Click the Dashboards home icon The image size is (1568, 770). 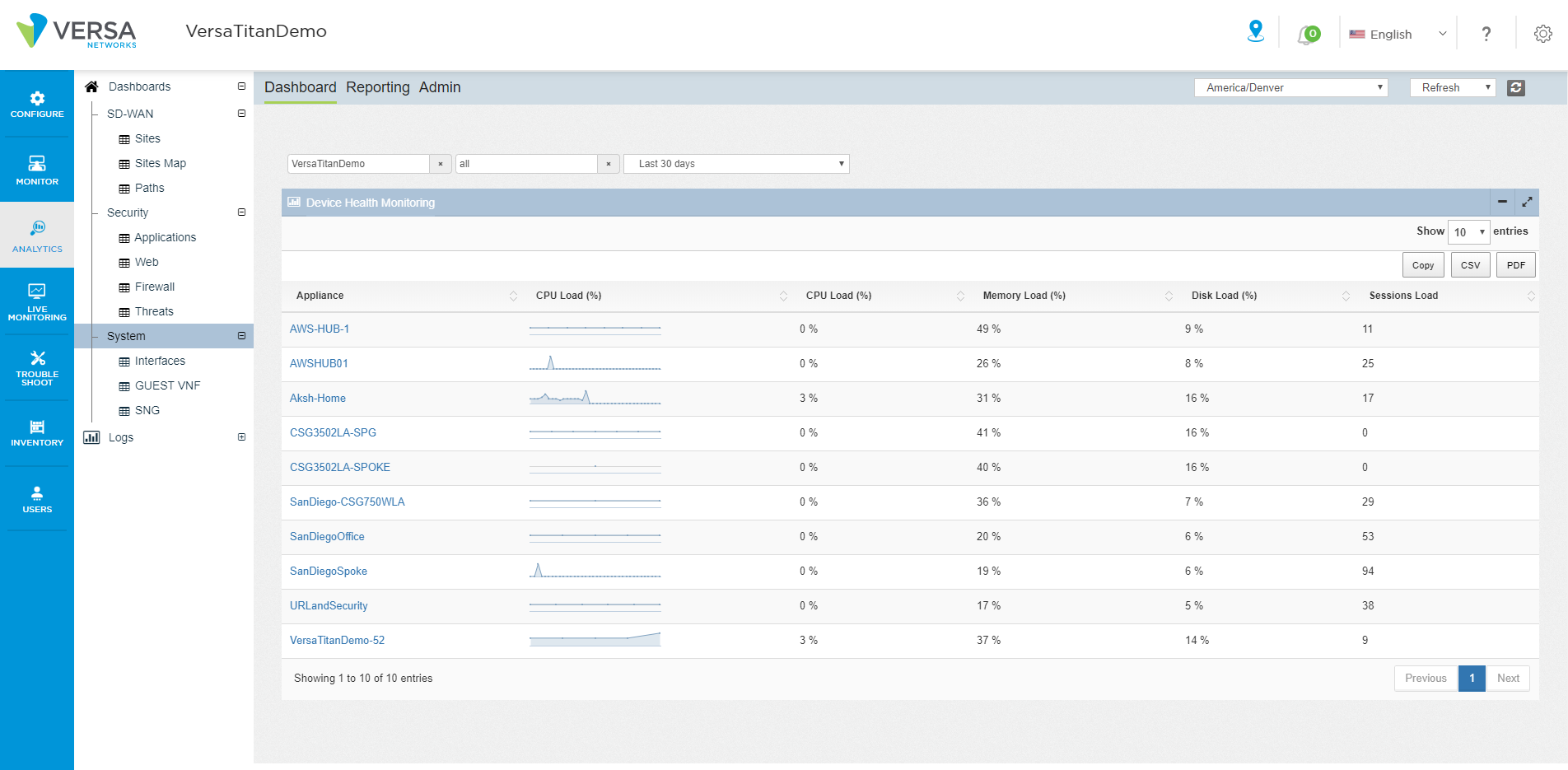click(91, 86)
